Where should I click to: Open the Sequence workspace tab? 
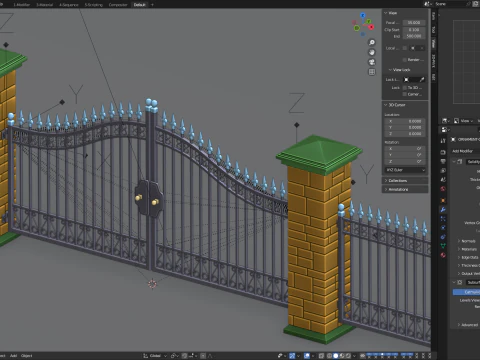(x=69, y=5)
